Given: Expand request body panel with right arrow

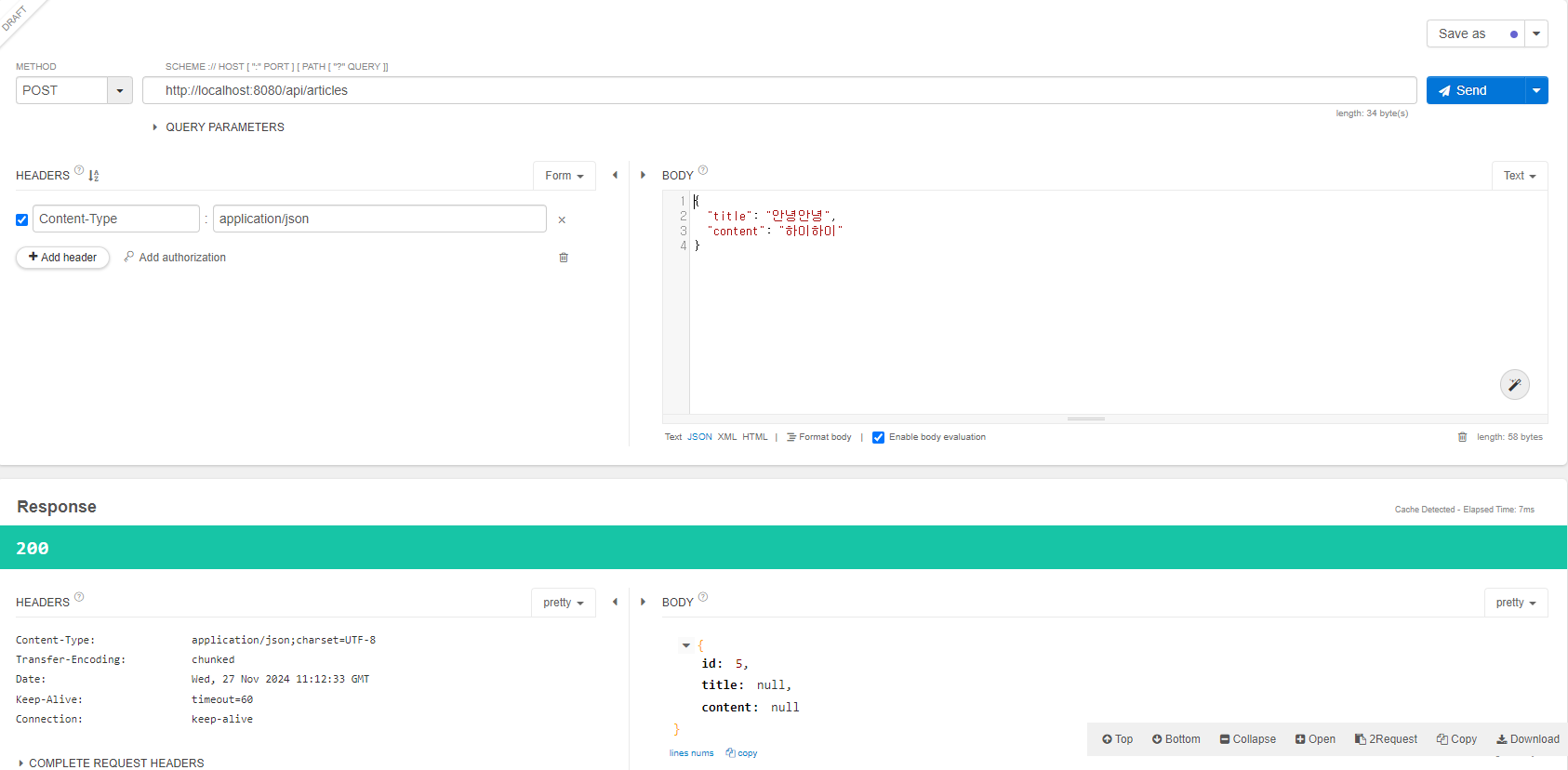Looking at the screenshot, I should pyautogui.click(x=643, y=175).
